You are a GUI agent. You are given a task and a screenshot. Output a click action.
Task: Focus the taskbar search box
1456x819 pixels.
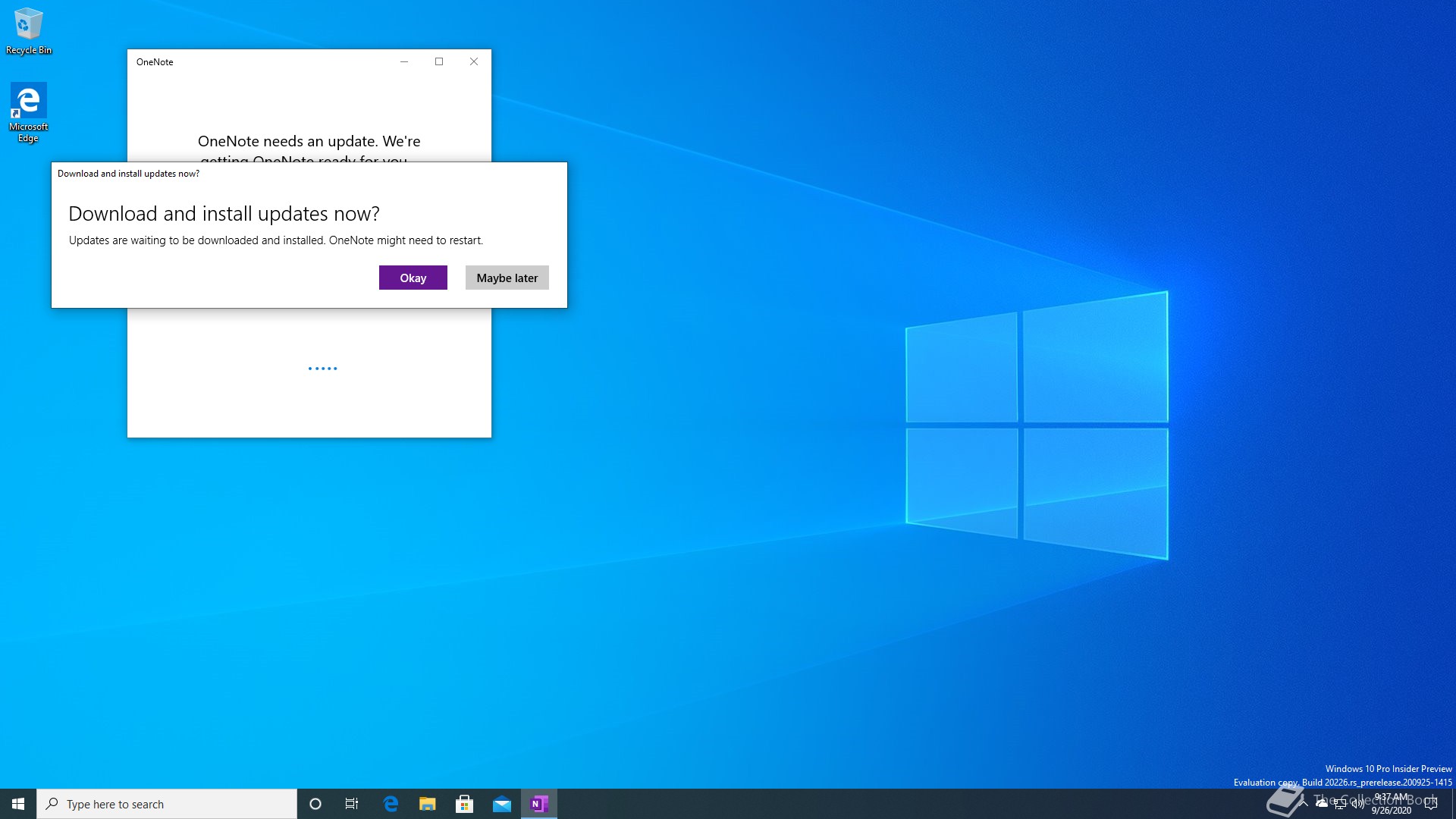point(167,804)
